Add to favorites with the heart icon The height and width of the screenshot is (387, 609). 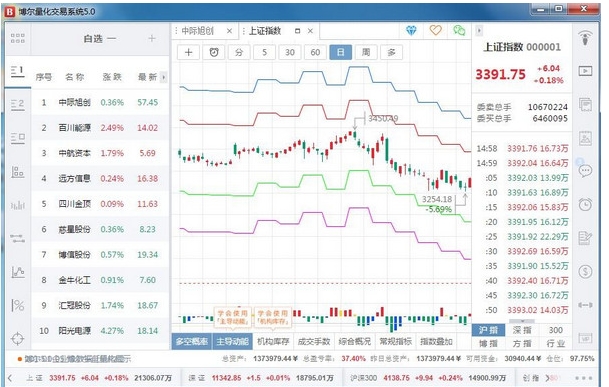[435, 30]
